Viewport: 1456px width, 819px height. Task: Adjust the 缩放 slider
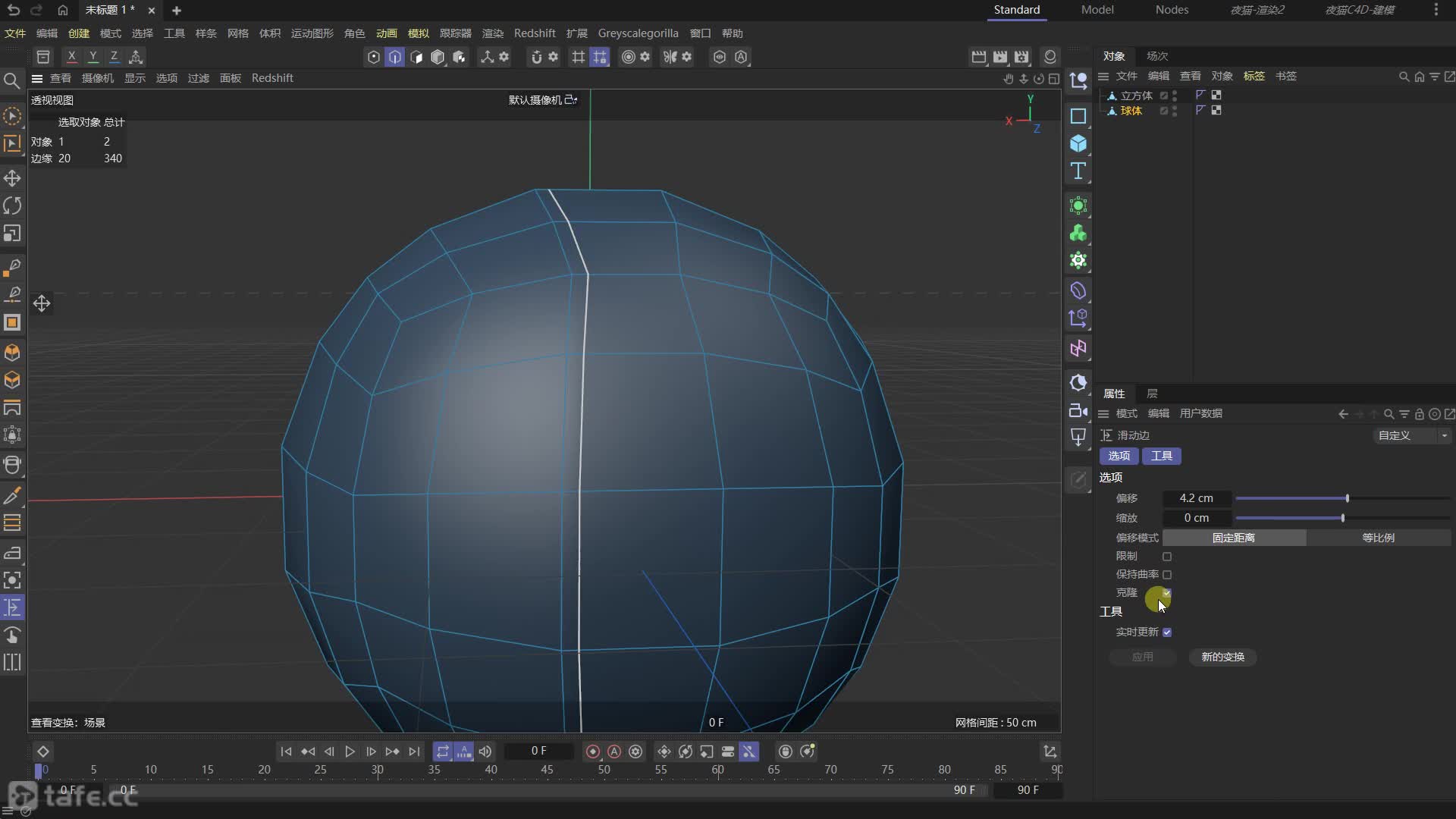(1343, 518)
